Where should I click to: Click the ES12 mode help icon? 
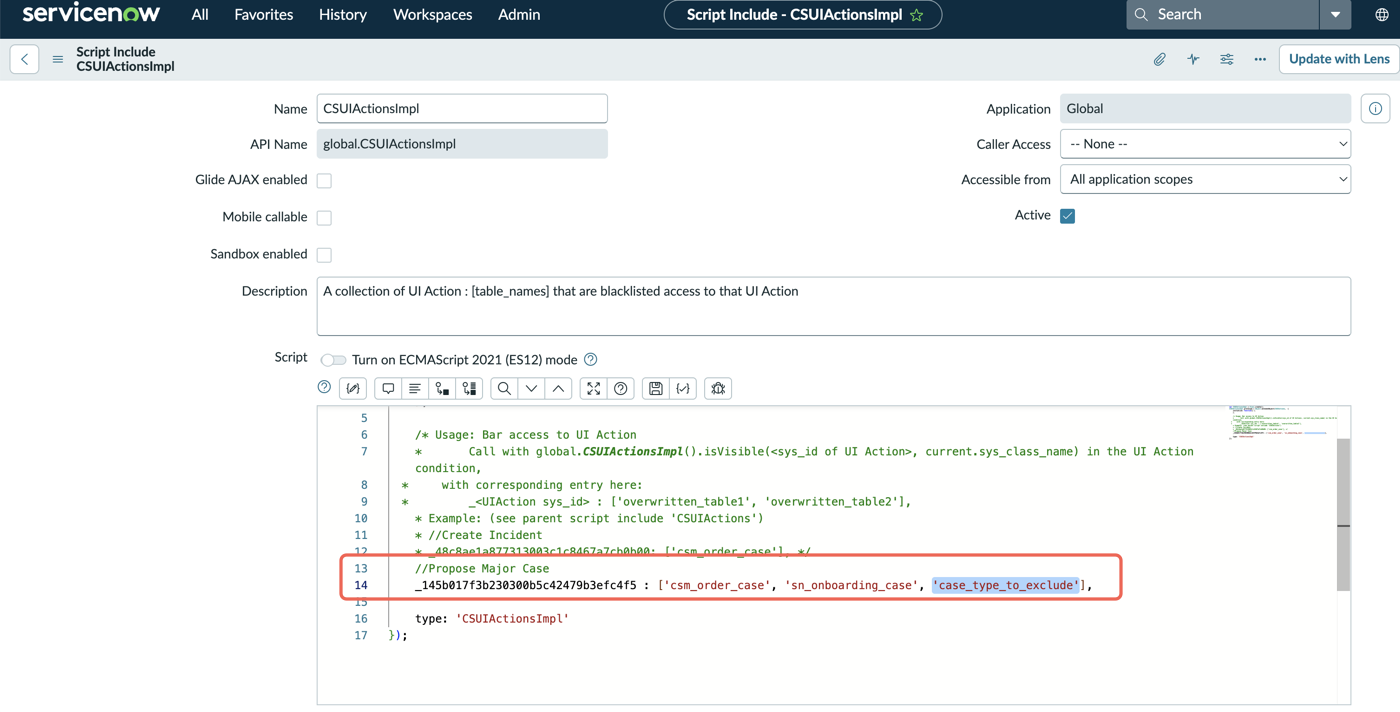(591, 359)
